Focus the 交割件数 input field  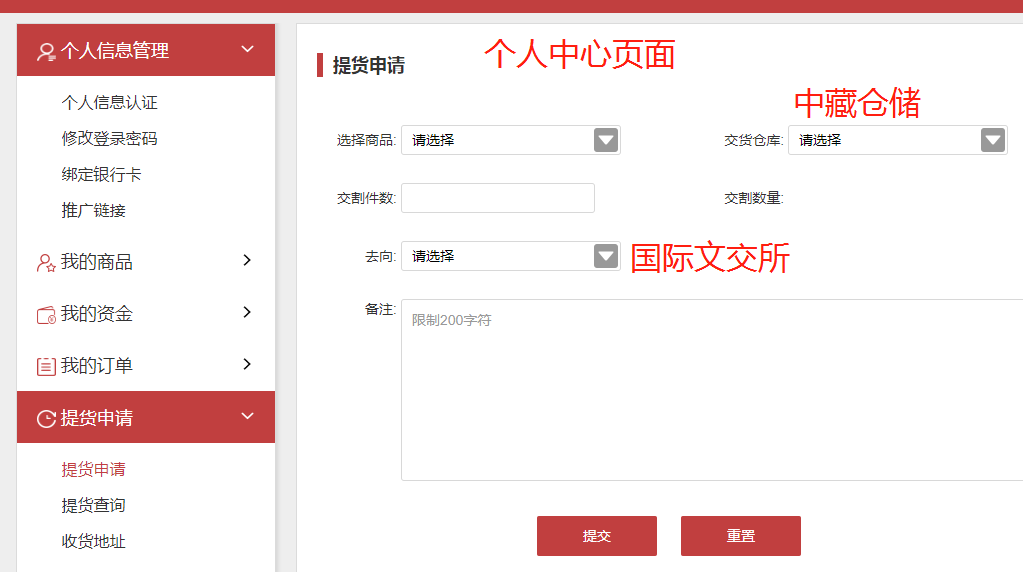(x=497, y=198)
